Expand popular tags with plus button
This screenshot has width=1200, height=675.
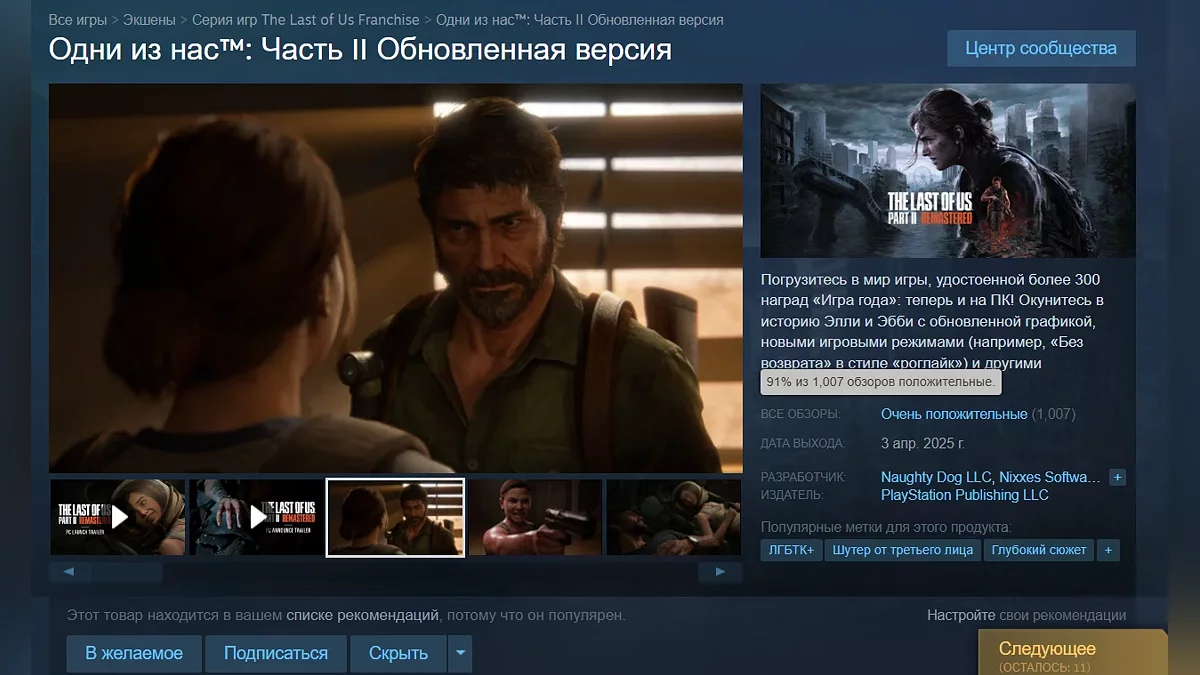[1108, 550]
